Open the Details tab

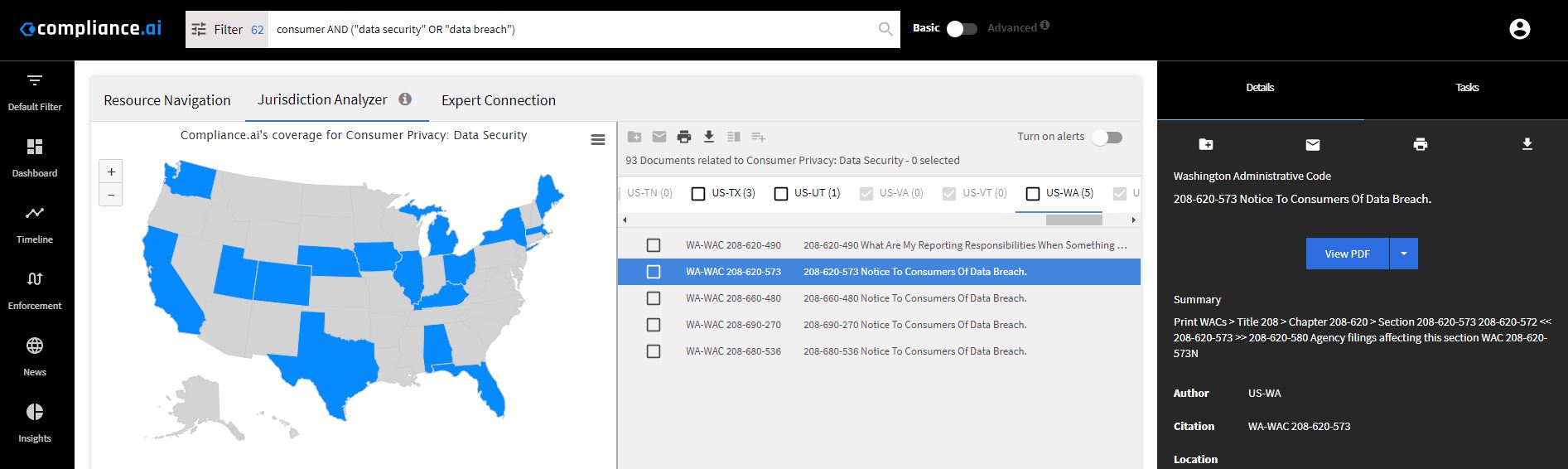tap(1260, 87)
